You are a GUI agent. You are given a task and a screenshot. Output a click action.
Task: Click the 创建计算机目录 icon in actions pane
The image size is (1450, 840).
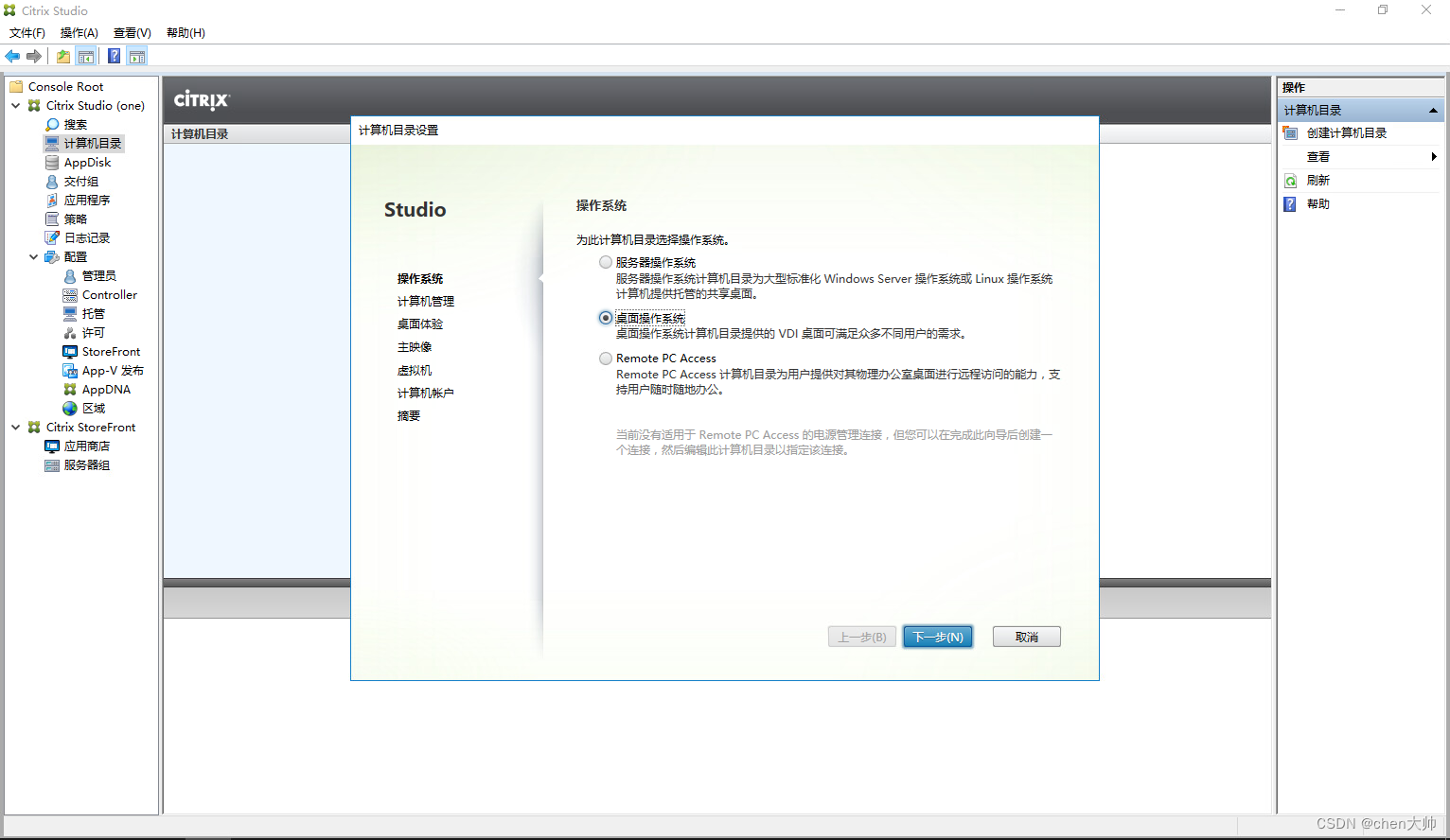(x=1290, y=133)
